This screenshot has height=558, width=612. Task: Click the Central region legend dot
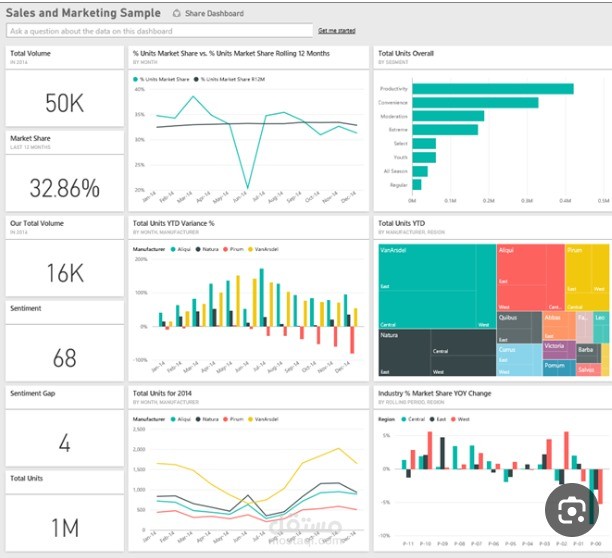click(404, 419)
